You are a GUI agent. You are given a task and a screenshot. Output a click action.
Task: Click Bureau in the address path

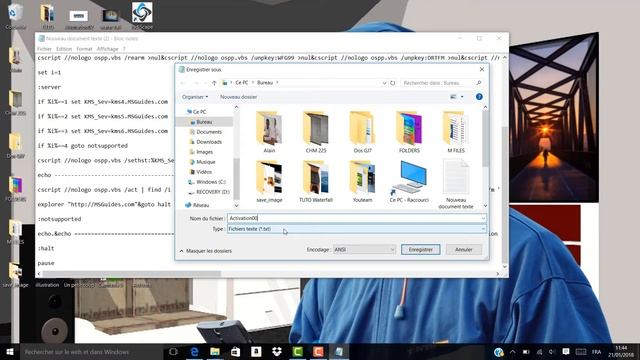click(x=264, y=83)
